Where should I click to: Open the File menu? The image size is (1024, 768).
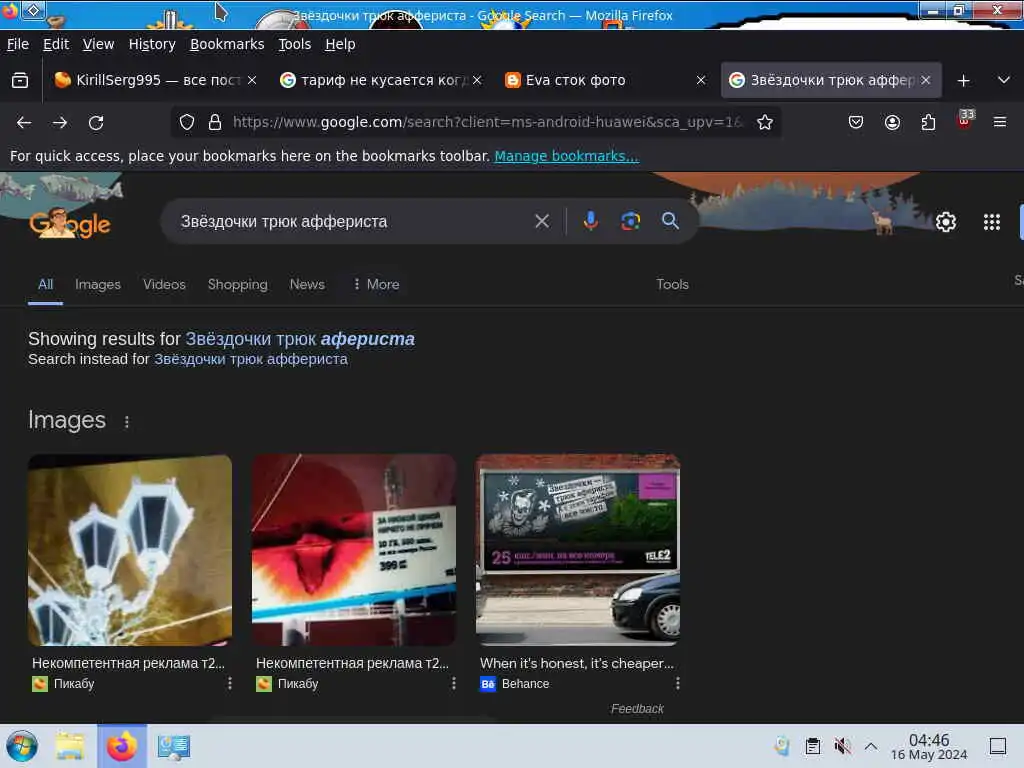pyautogui.click(x=18, y=44)
